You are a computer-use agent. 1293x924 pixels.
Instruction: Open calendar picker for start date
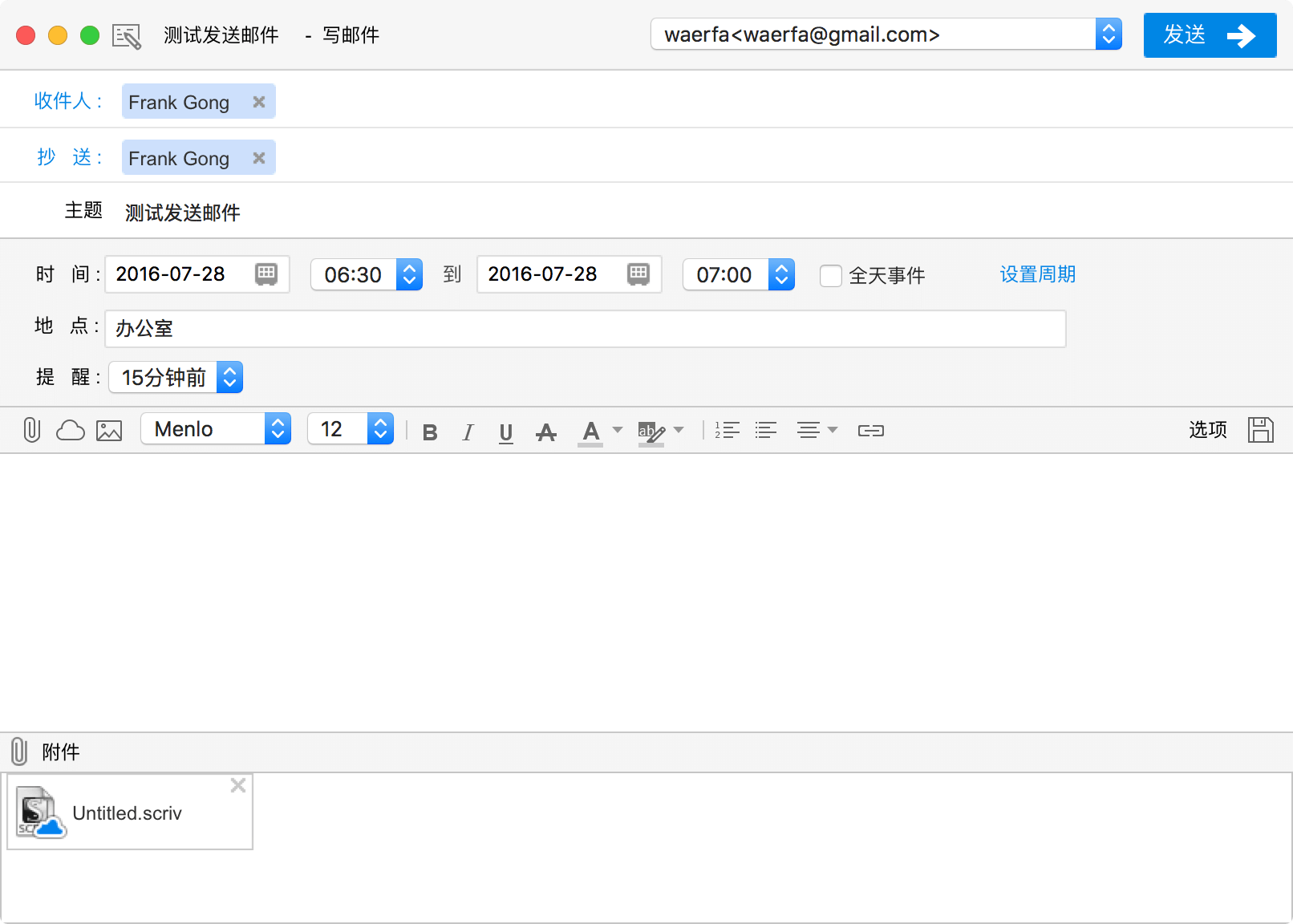[266, 274]
